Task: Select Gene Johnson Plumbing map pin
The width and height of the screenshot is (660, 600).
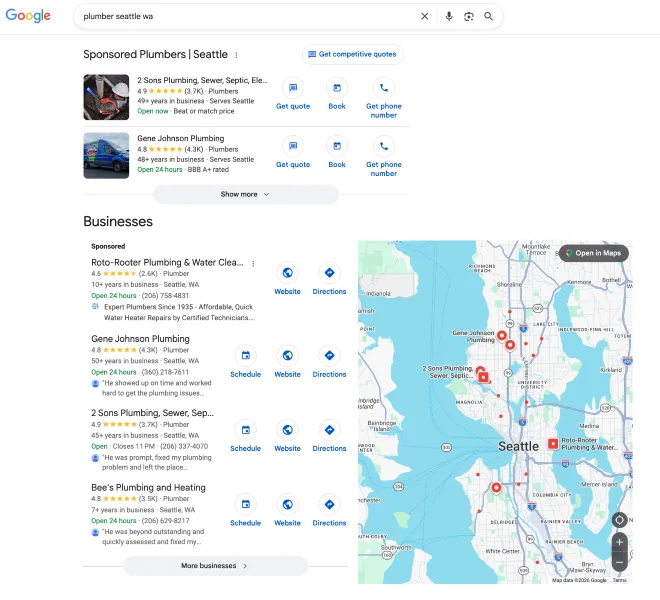Action: tap(501, 336)
